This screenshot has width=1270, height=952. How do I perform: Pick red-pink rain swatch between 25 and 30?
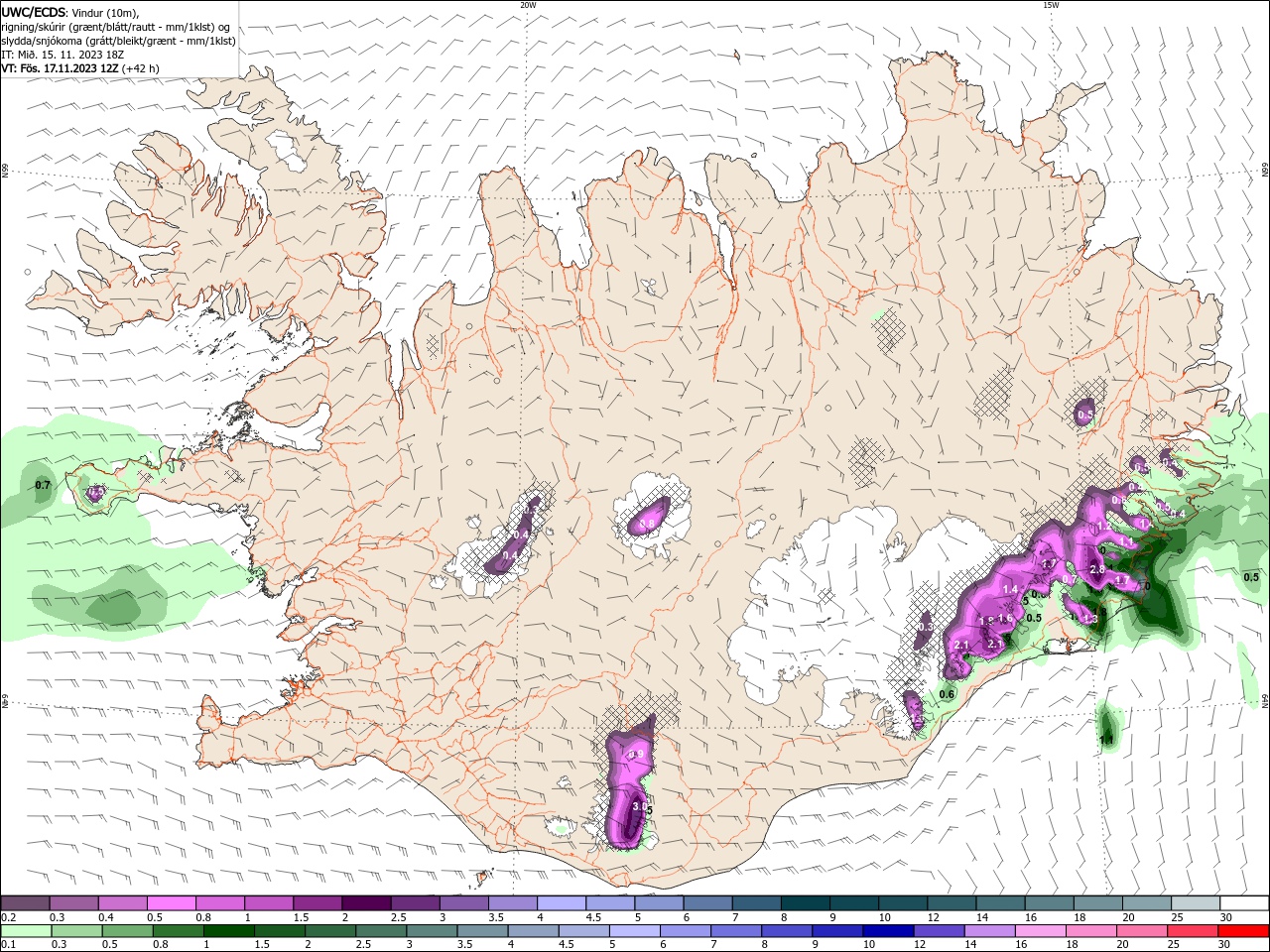(1191, 931)
